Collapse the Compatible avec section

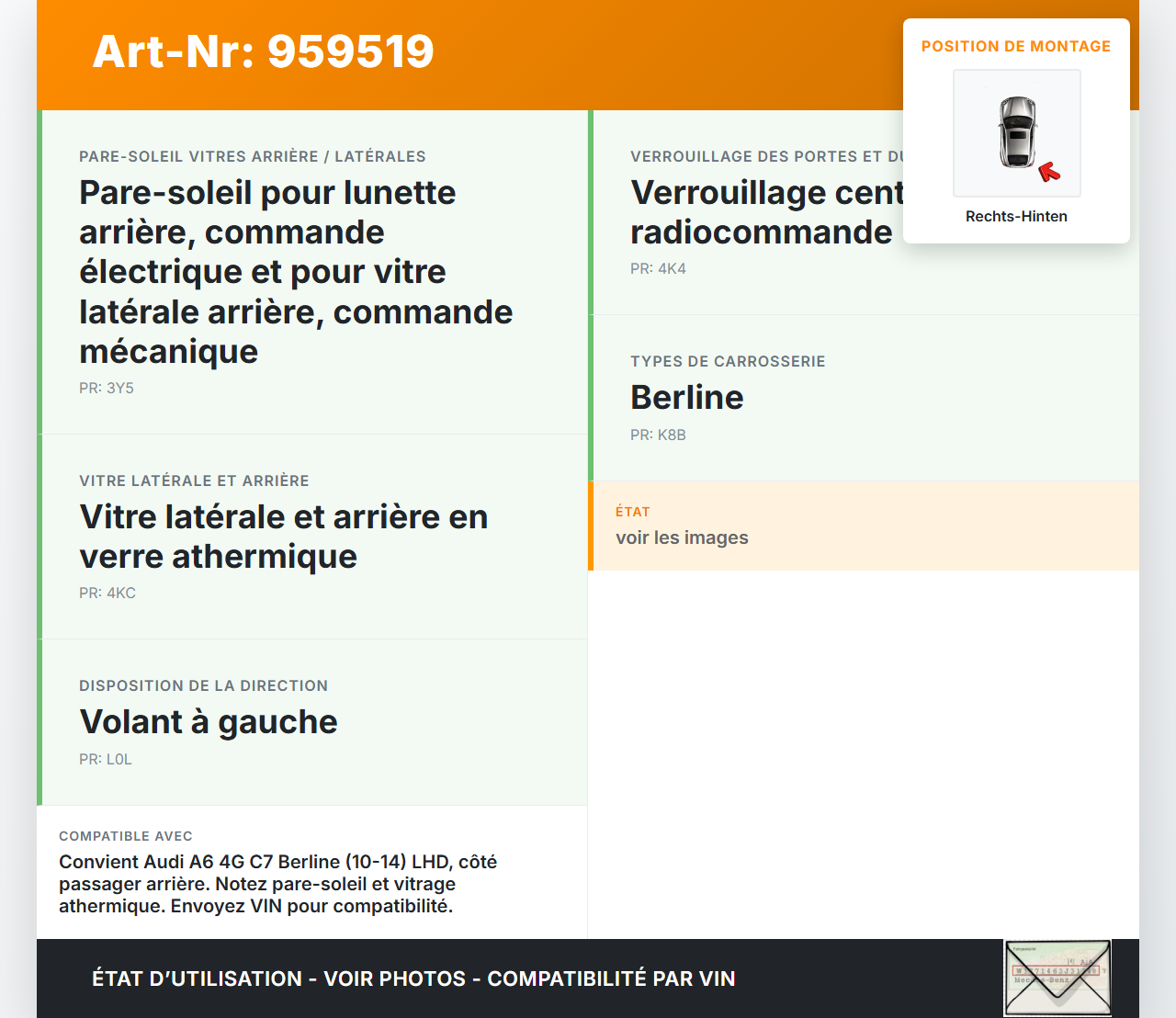[126, 836]
